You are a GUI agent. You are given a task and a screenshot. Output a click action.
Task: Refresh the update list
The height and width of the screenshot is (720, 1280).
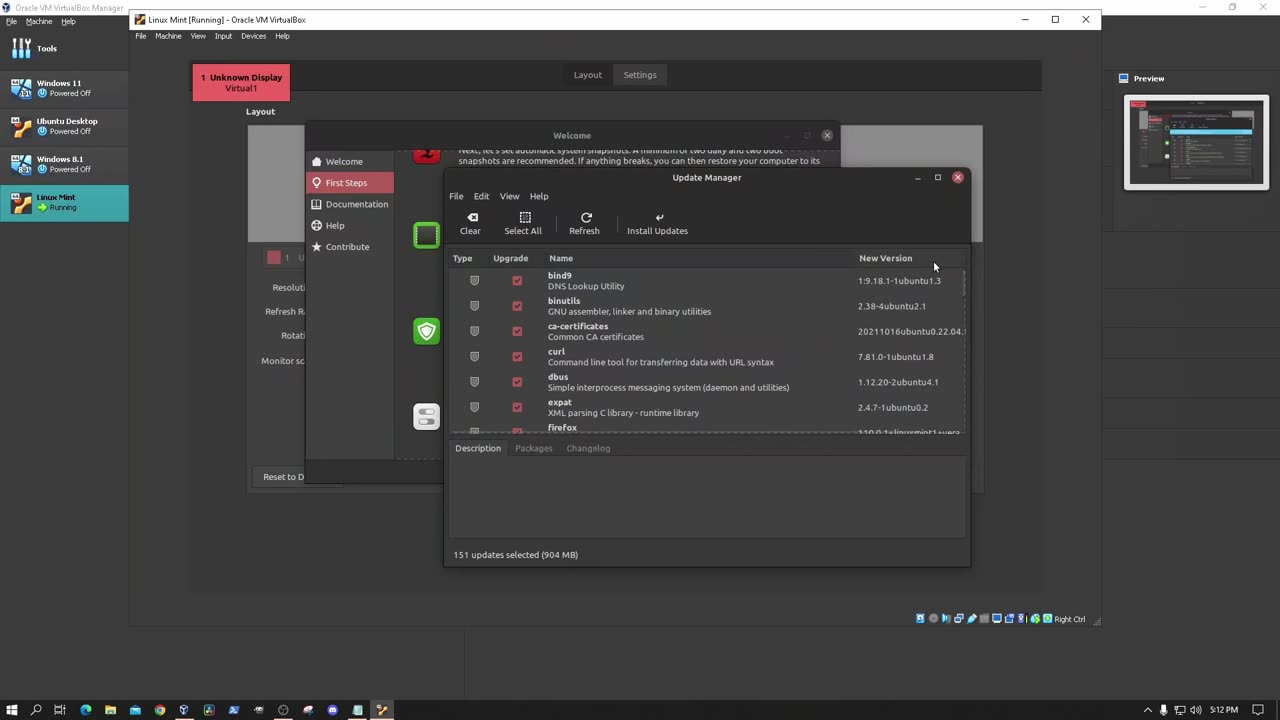tap(585, 224)
